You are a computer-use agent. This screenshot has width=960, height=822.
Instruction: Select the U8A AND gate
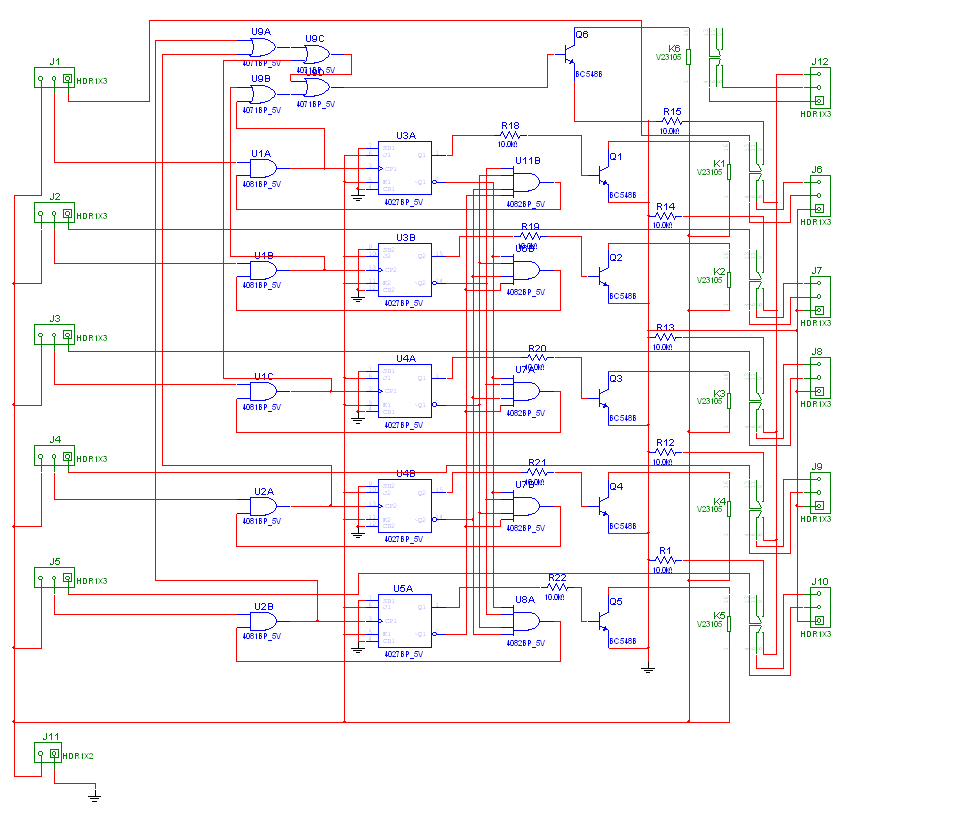(524, 621)
